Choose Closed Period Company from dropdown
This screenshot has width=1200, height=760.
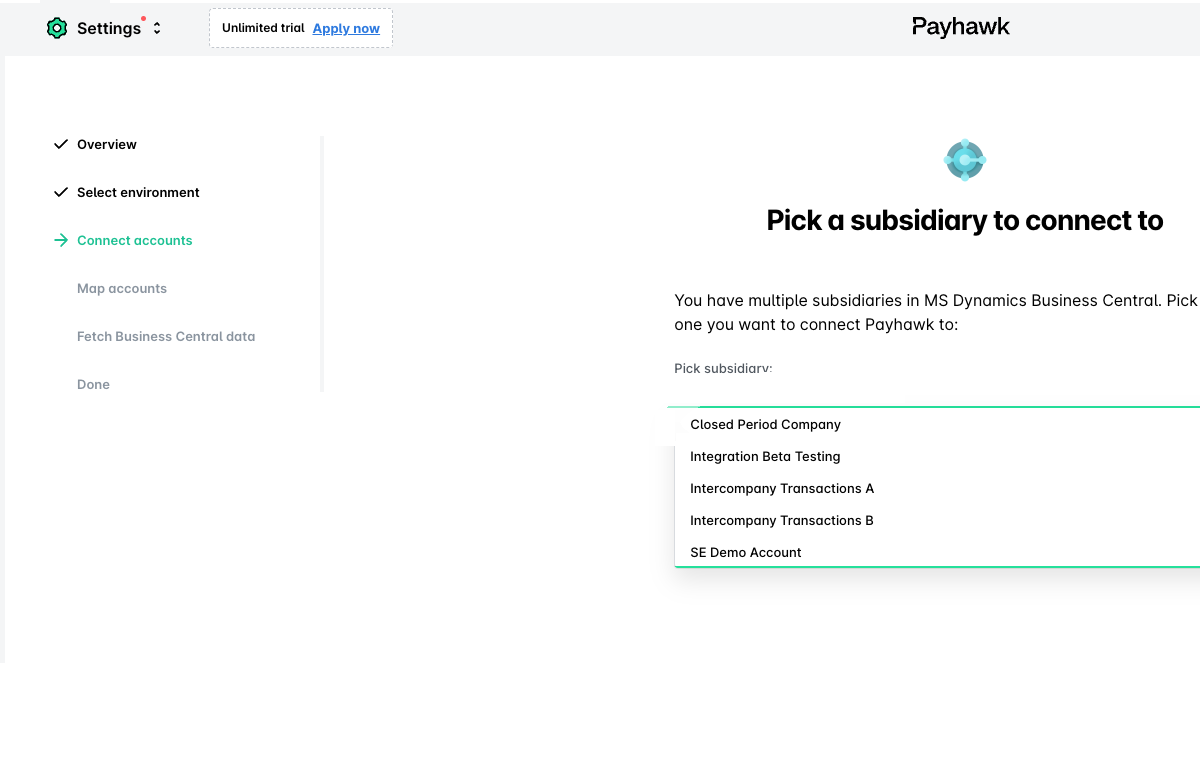(938, 424)
